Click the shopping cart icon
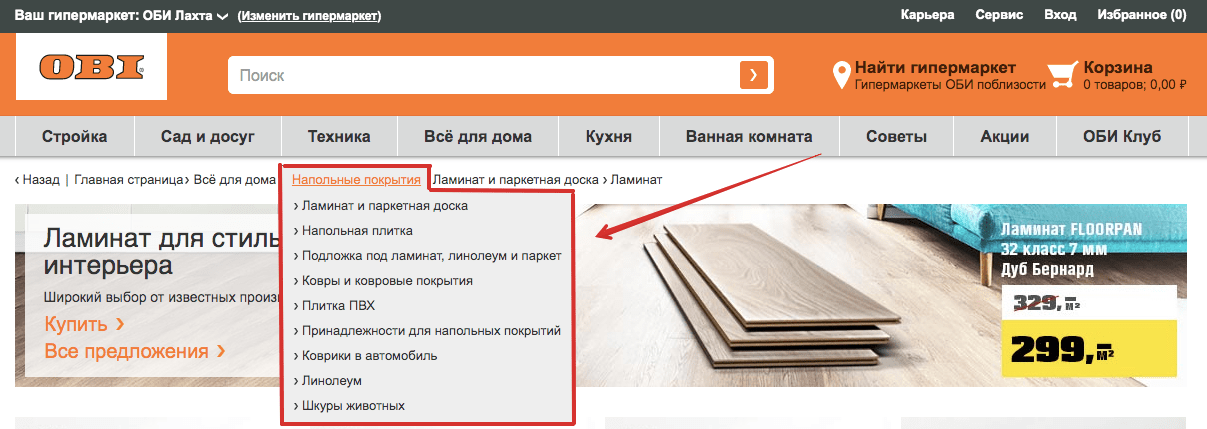1207x429 pixels. pyautogui.click(x=1062, y=75)
